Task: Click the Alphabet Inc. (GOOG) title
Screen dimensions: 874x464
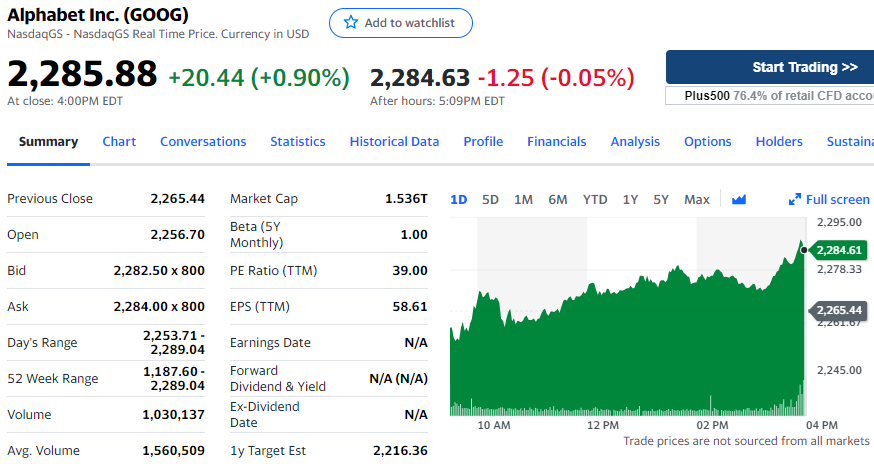Action: click(x=98, y=14)
